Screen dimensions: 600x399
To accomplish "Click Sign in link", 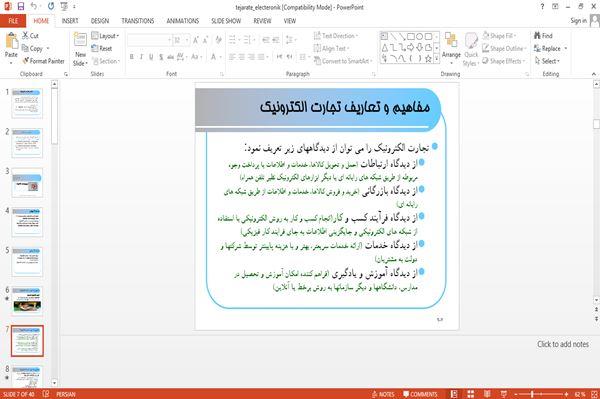I will click(578, 21).
